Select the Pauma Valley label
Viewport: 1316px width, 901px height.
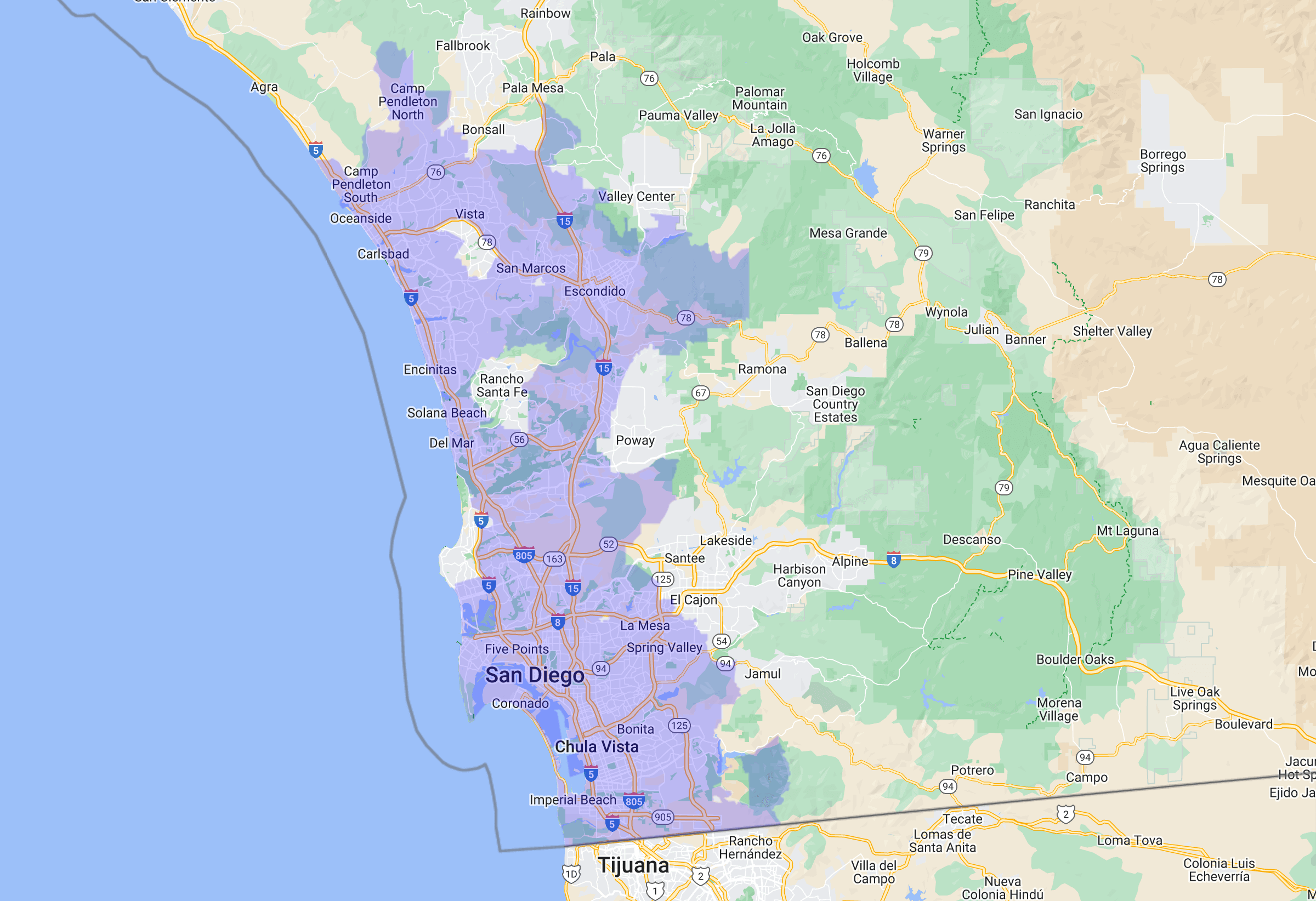click(678, 115)
